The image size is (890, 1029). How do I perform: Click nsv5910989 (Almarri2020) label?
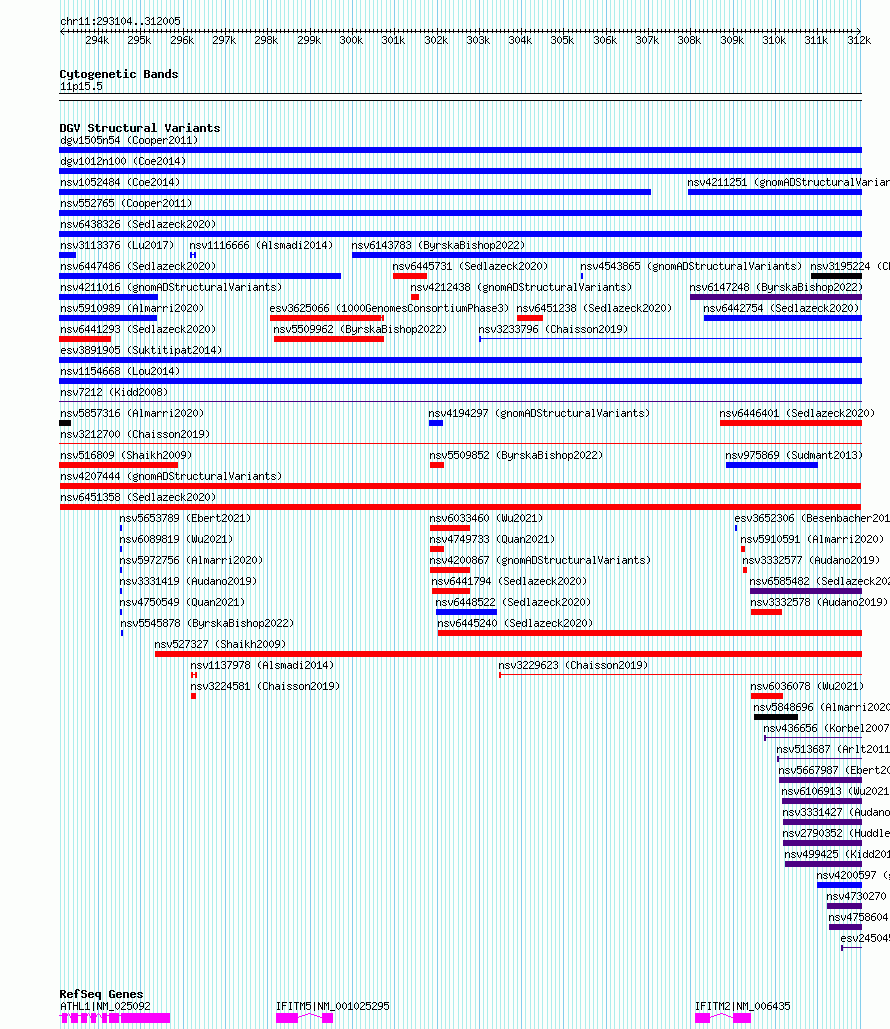[132, 308]
